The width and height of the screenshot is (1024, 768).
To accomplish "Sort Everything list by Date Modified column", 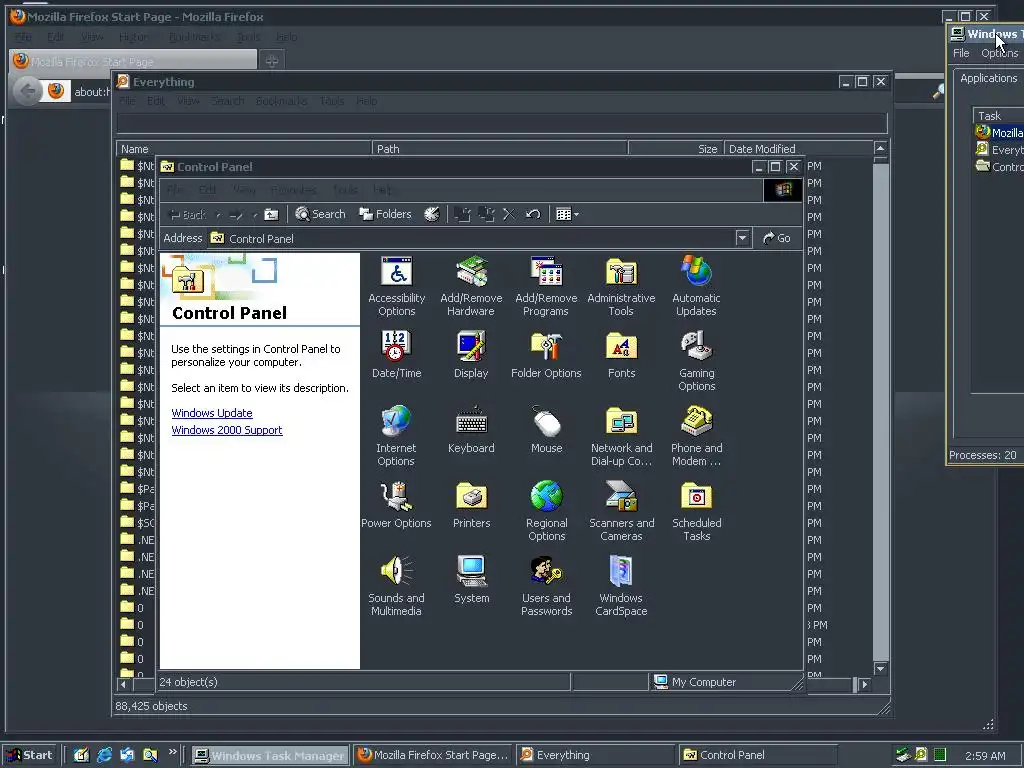I will pos(798,149).
